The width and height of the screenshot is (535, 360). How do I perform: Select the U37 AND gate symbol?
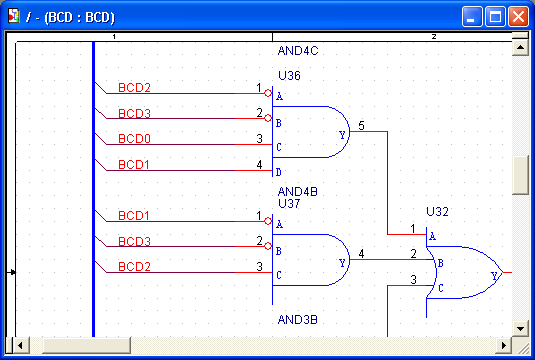(x=310, y=260)
